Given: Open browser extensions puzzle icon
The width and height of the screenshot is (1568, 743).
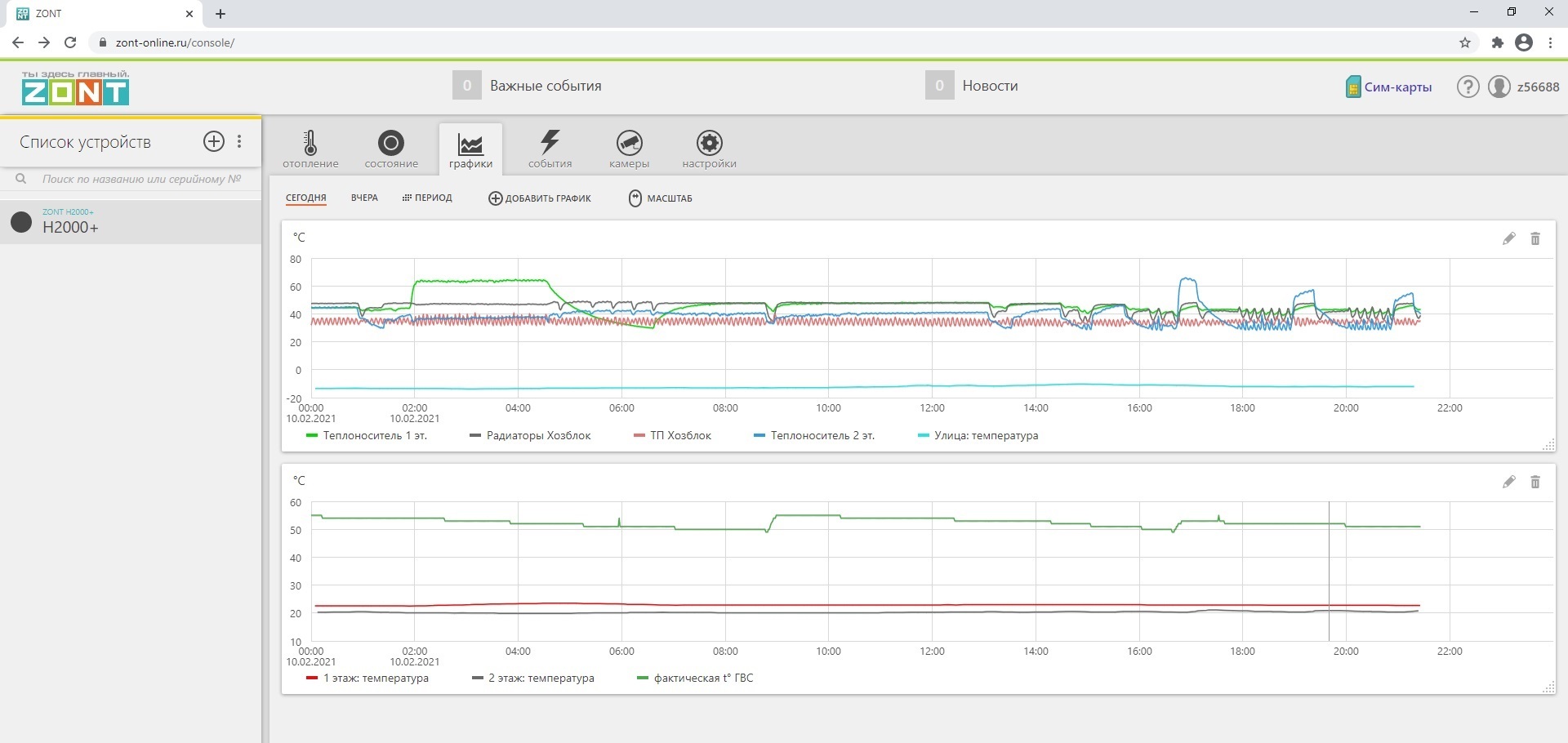Looking at the screenshot, I should (x=1497, y=42).
